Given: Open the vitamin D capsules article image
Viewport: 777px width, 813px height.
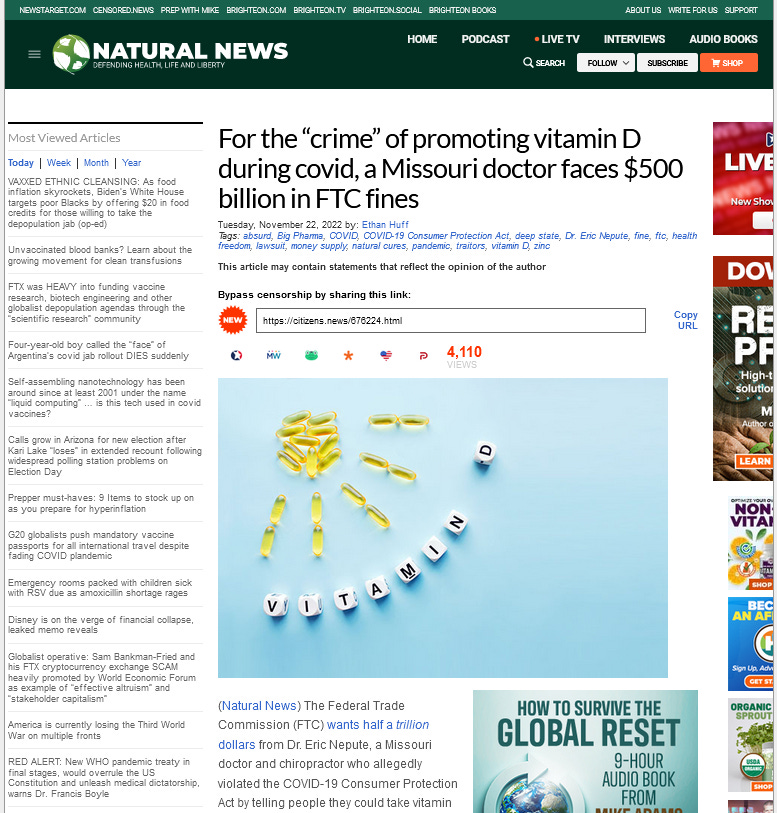Looking at the screenshot, I should (443, 527).
